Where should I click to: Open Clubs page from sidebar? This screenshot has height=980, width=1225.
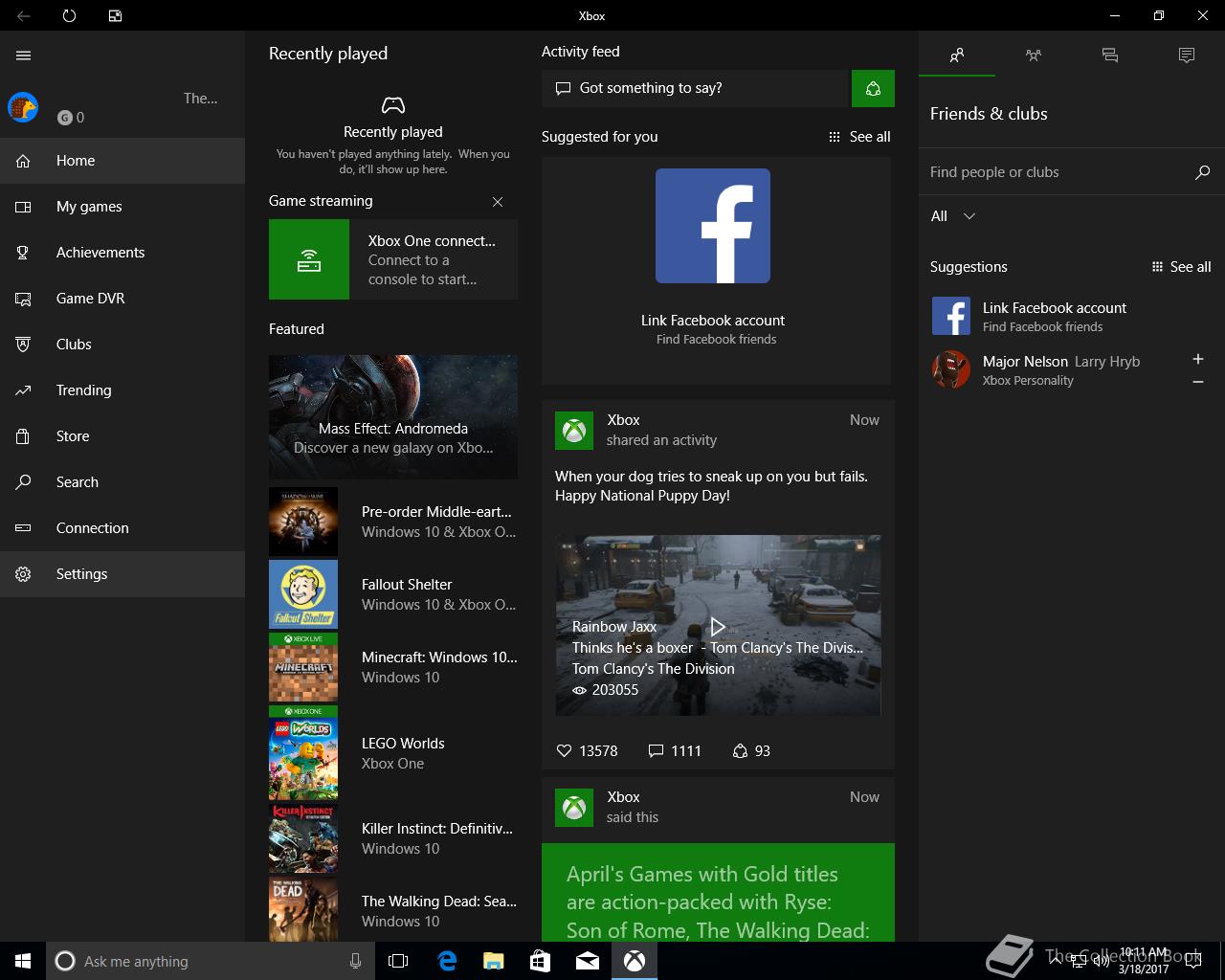click(122, 345)
